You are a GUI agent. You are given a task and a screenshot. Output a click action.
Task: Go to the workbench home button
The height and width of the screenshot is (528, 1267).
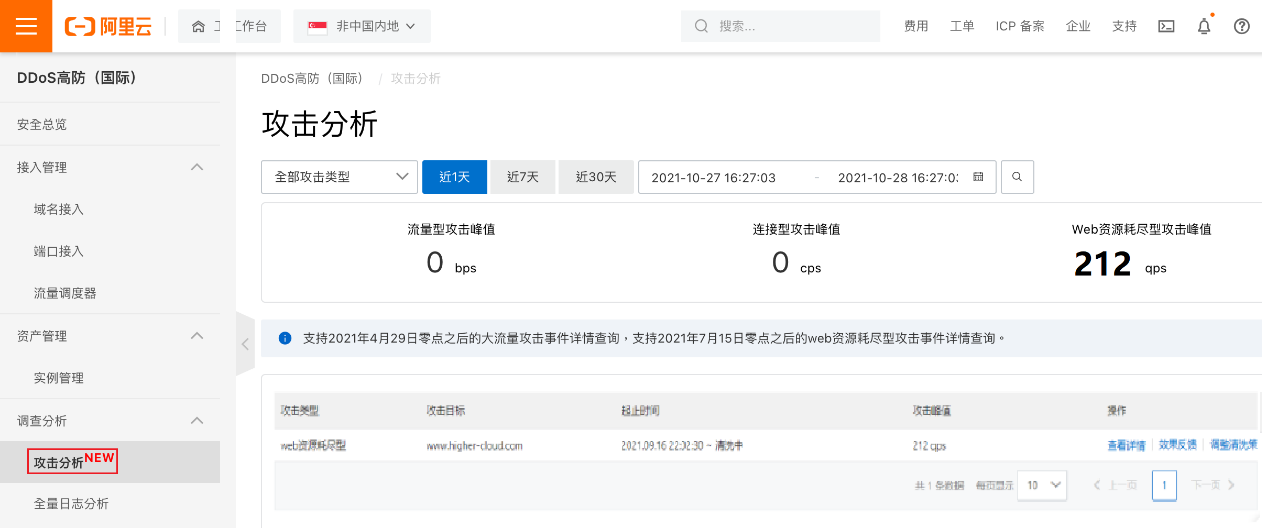tap(229, 26)
